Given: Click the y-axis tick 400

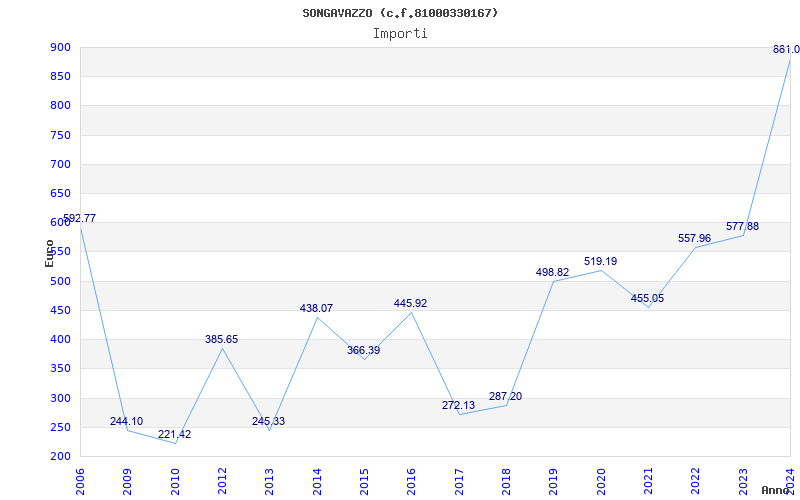Looking at the screenshot, I should (60, 339).
